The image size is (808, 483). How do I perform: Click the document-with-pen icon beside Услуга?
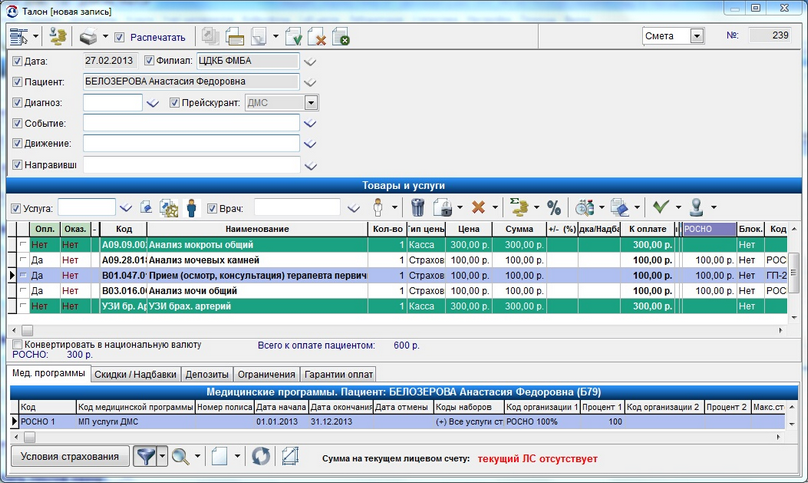tap(146, 208)
